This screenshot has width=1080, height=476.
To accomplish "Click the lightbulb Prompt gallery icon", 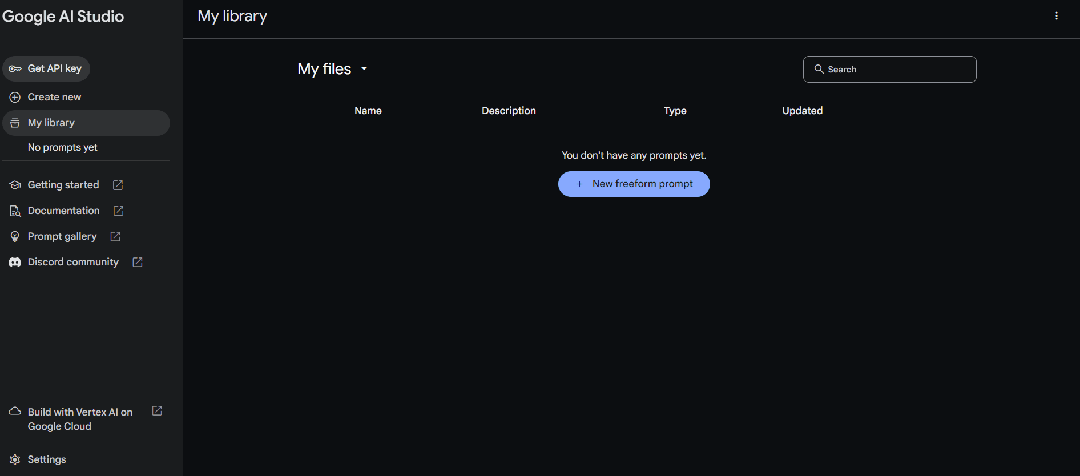I will [15, 236].
